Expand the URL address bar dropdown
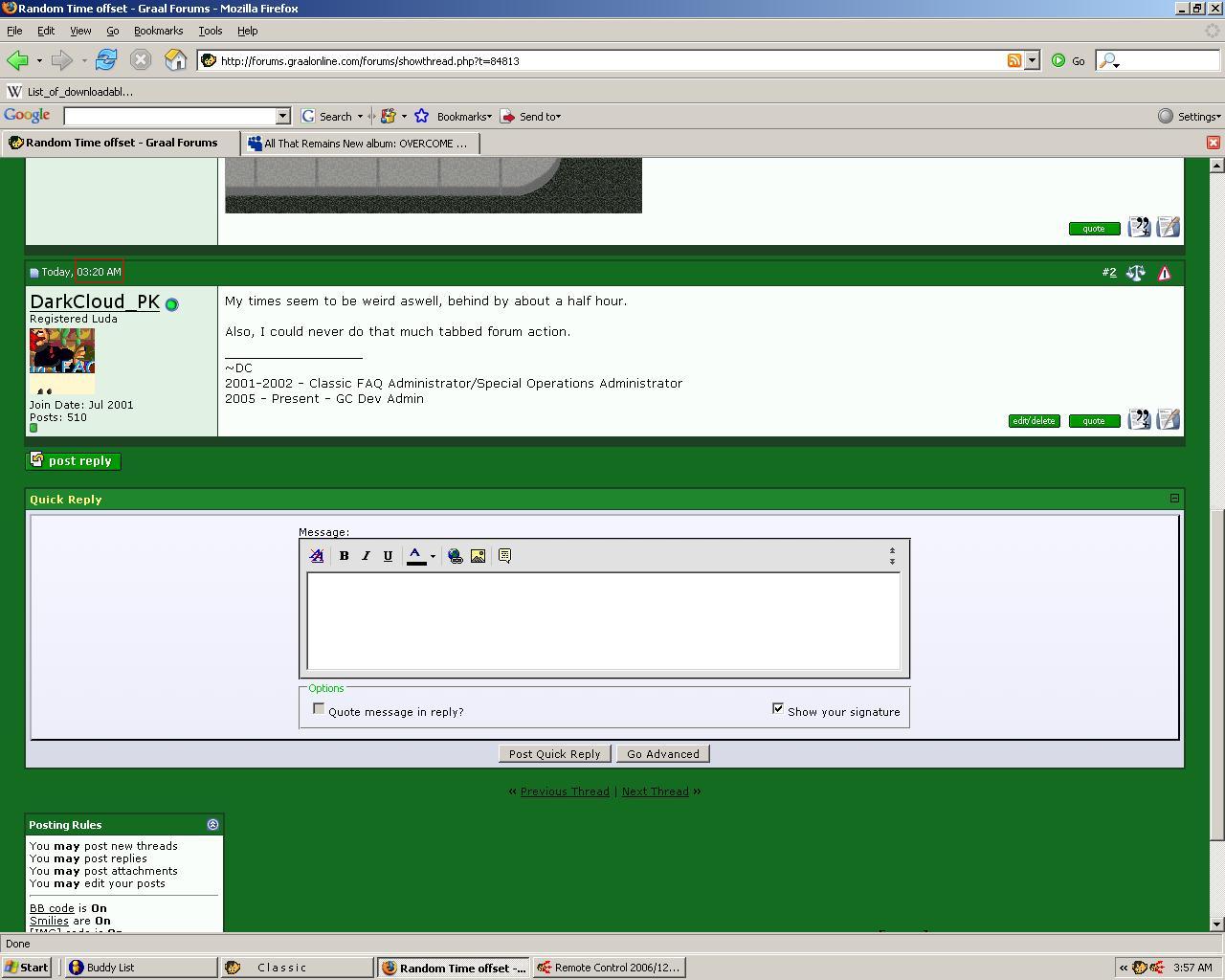 [1032, 60]
